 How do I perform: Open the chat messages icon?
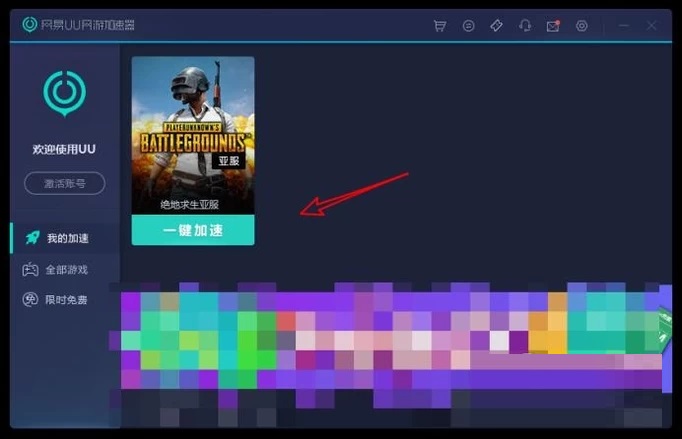pos(468,26)
